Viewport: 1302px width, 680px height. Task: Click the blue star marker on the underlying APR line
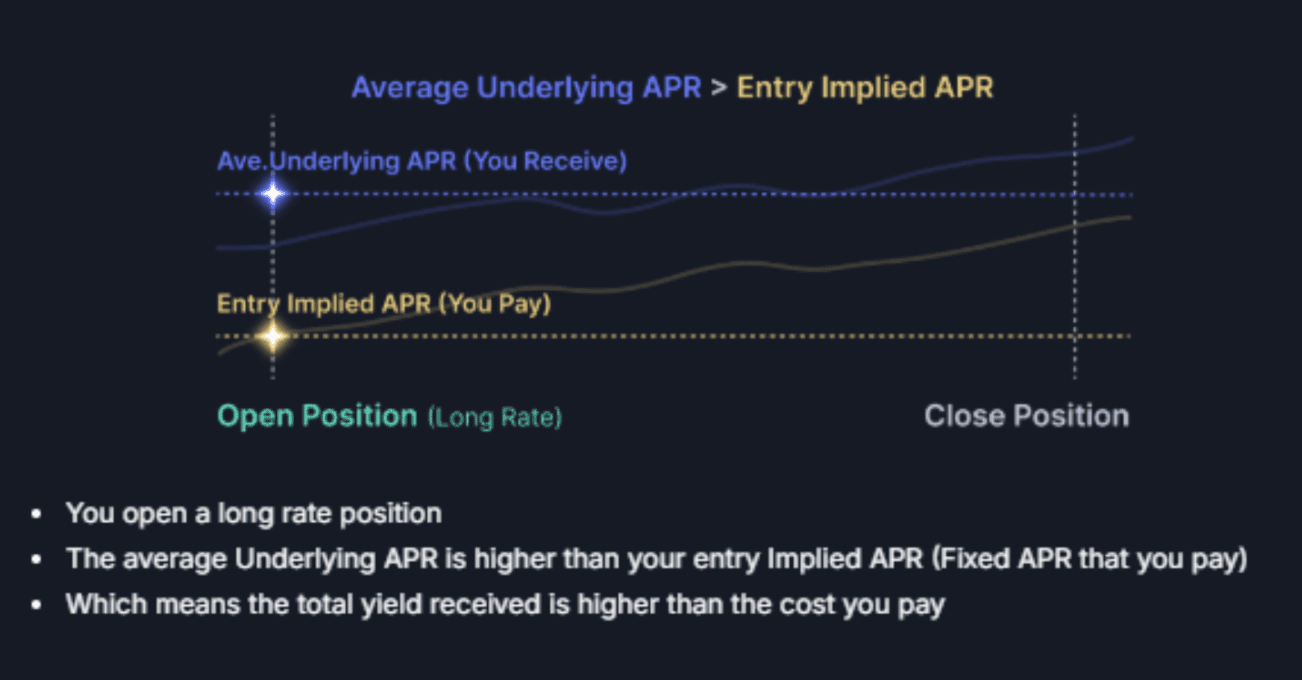point(273,194)
